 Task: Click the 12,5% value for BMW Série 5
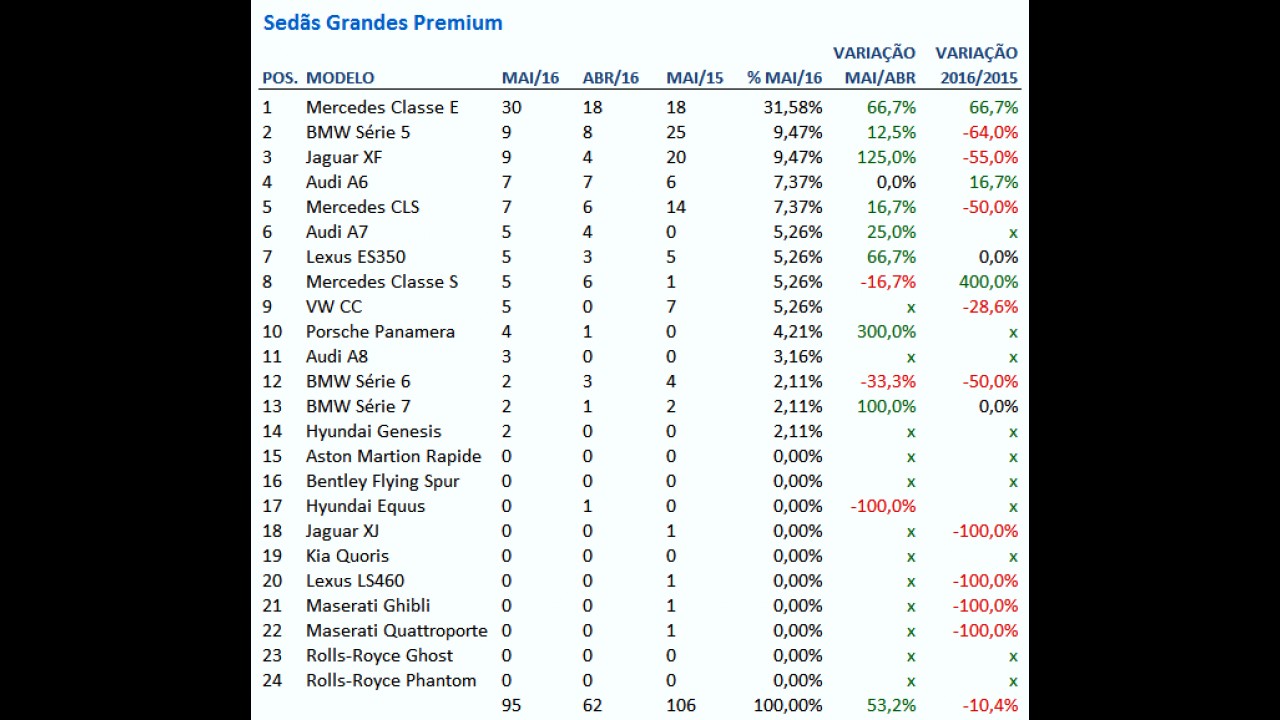point(892,132)
